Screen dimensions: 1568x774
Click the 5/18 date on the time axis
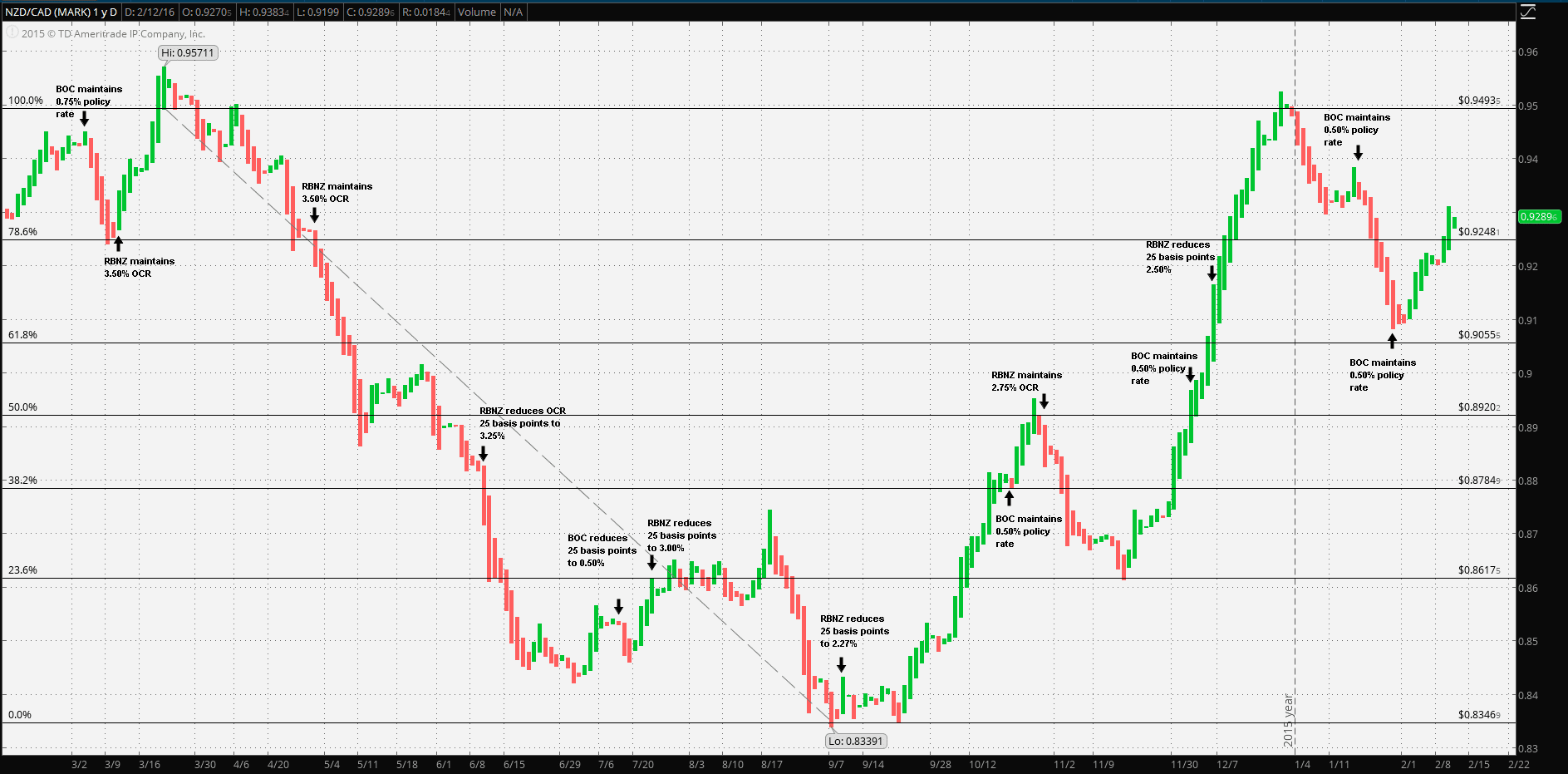[407, 765]
